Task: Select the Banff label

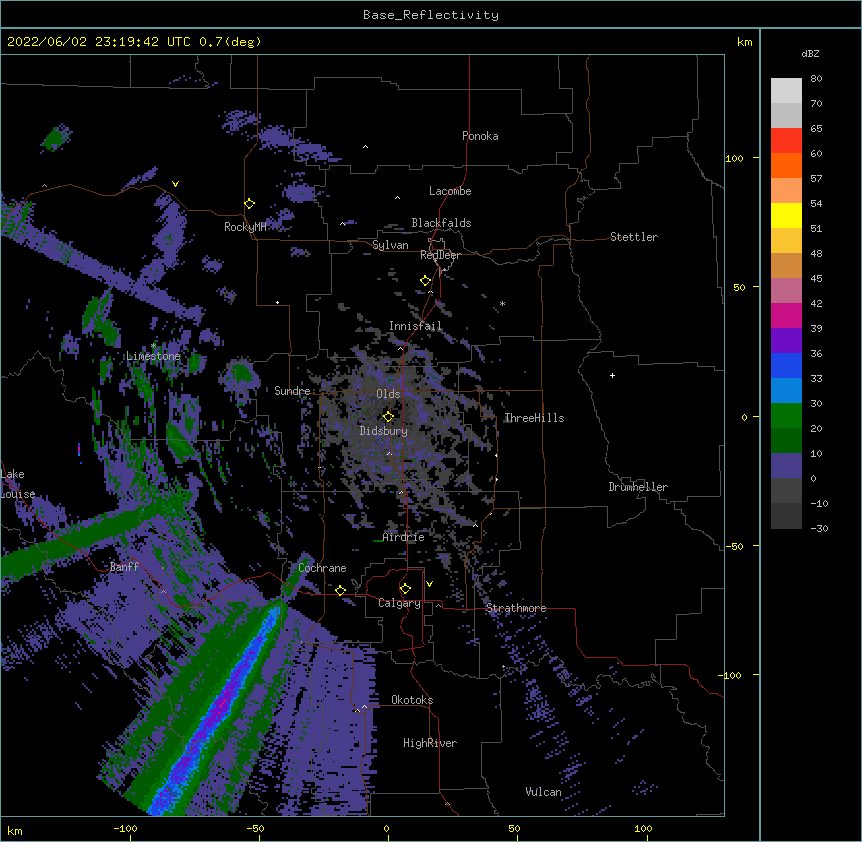Action: [x=124, y=567]
